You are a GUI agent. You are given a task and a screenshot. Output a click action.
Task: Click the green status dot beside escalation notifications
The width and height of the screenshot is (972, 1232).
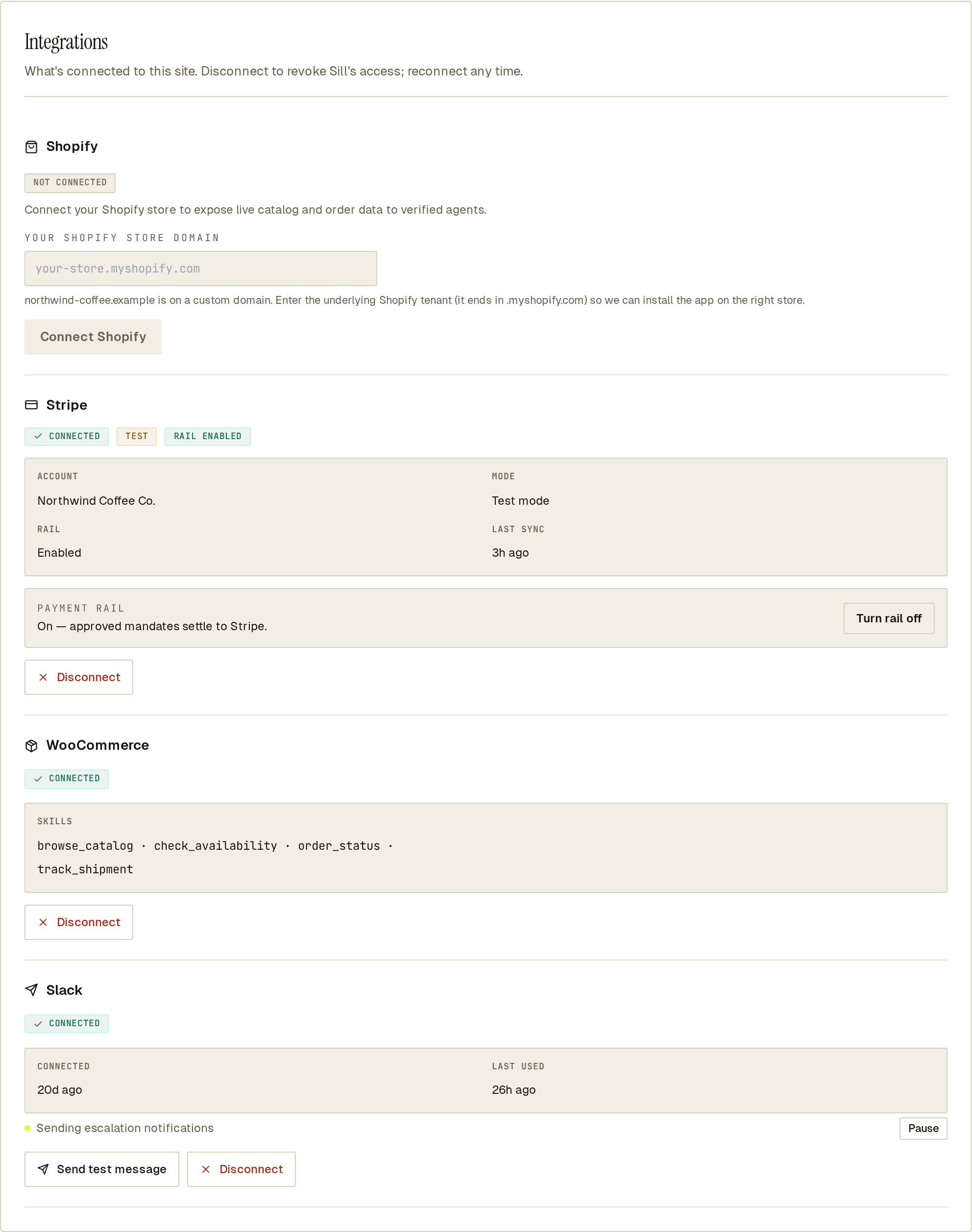tap(27, 1128)
